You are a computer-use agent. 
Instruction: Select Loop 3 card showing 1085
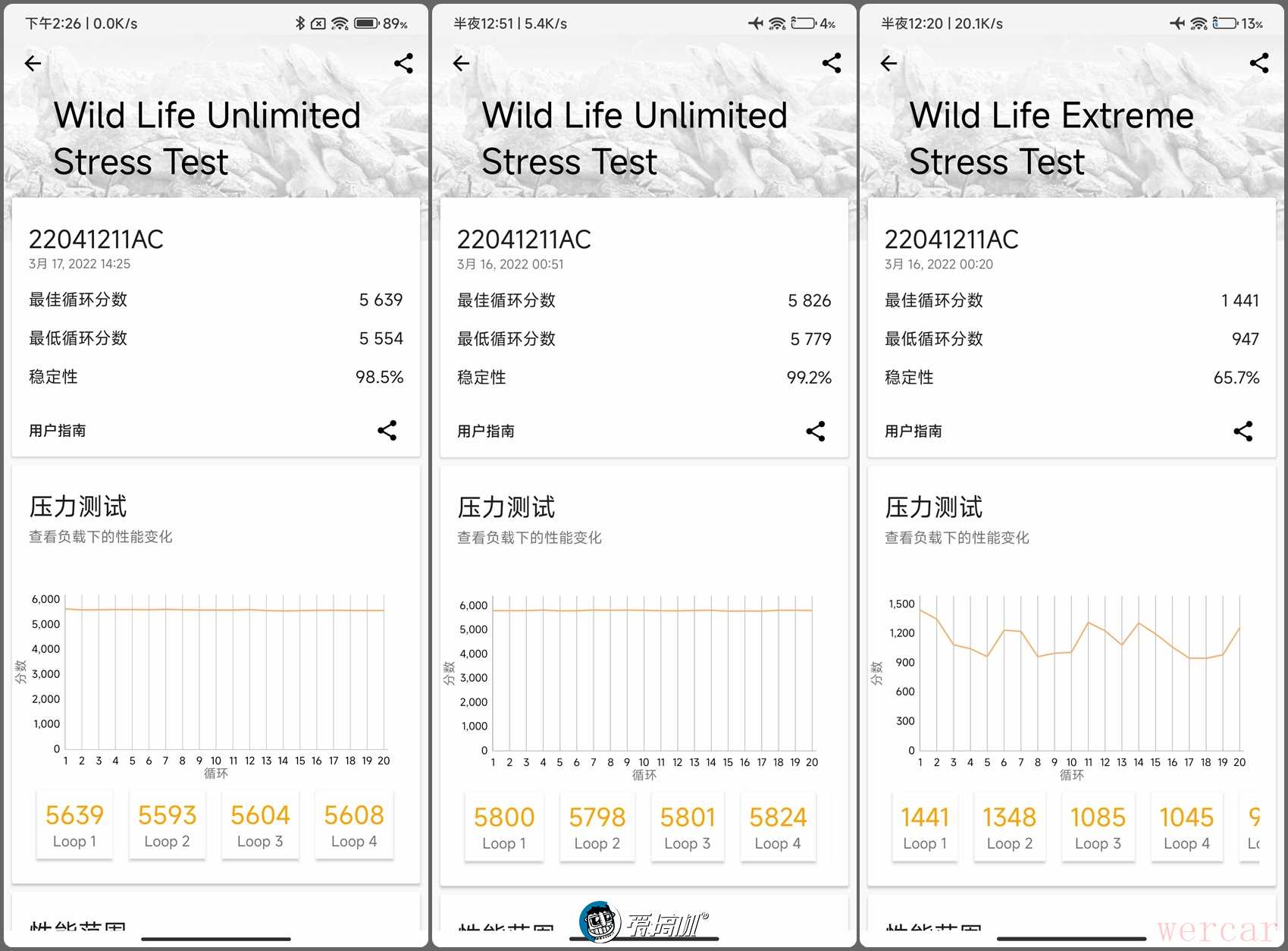coord(1098,827)
